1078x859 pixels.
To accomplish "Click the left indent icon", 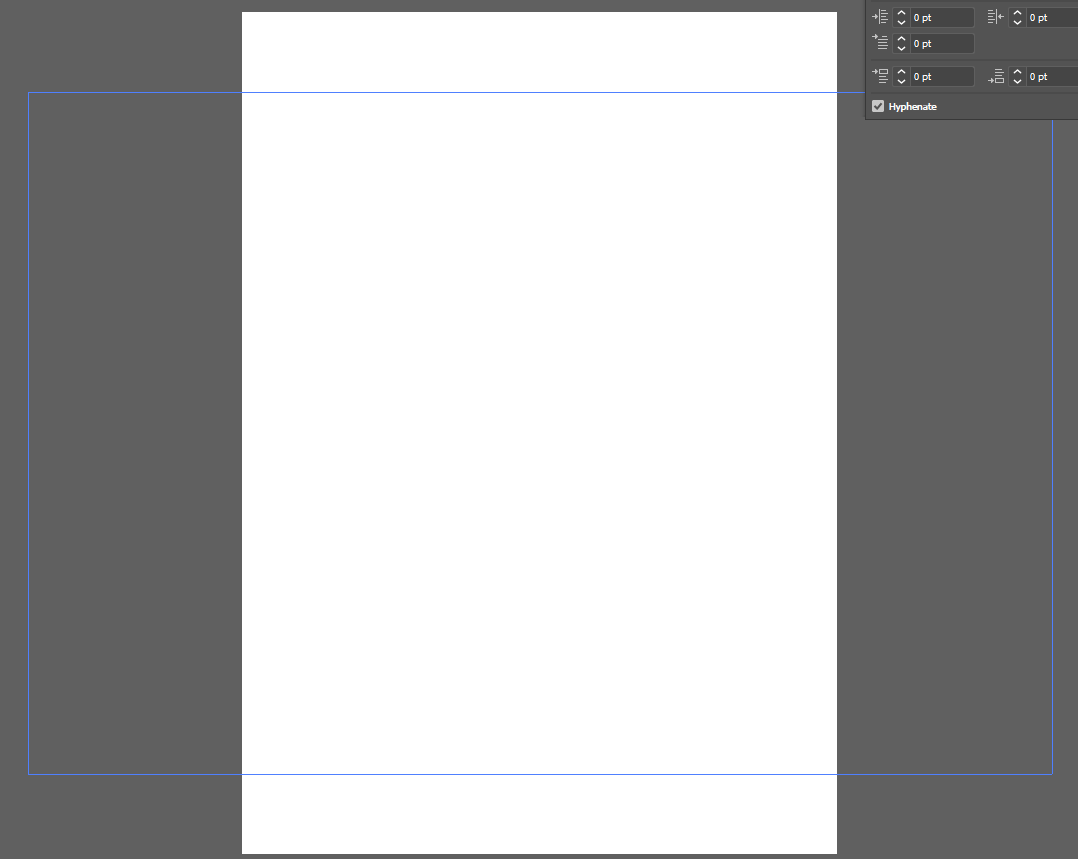I will (x=880, y=17).
